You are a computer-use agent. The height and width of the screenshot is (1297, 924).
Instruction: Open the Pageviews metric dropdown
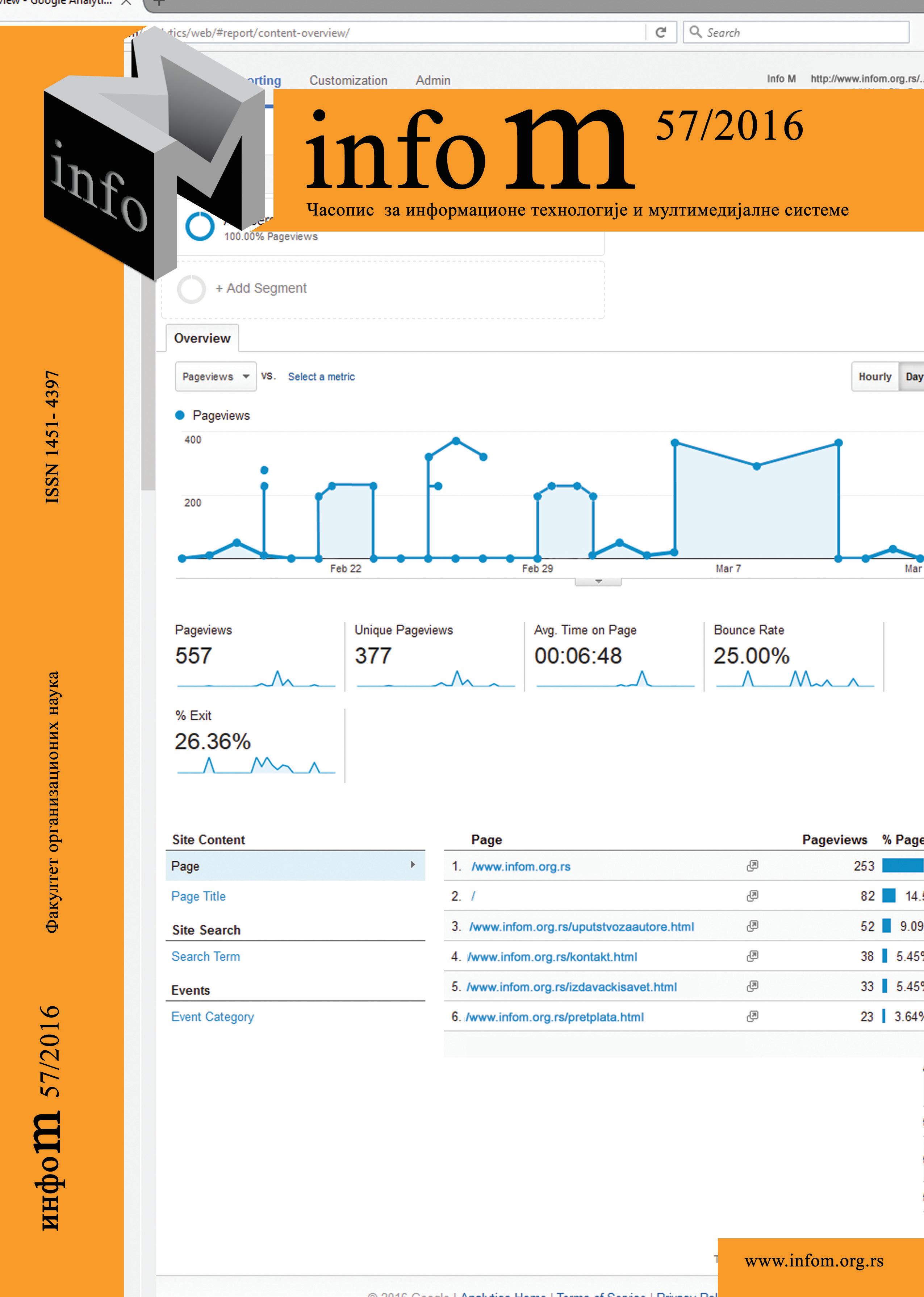[x=215, y=377]
